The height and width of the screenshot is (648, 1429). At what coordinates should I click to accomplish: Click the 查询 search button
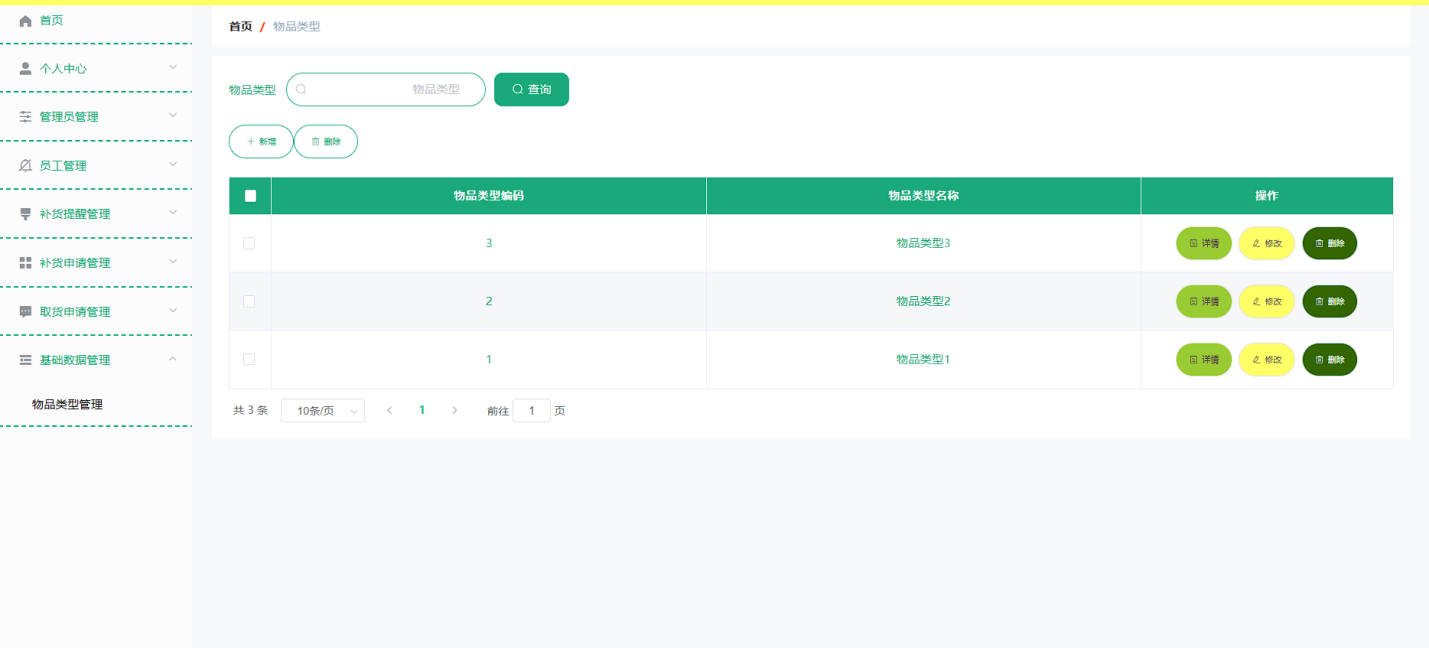(x=531, y=89)
